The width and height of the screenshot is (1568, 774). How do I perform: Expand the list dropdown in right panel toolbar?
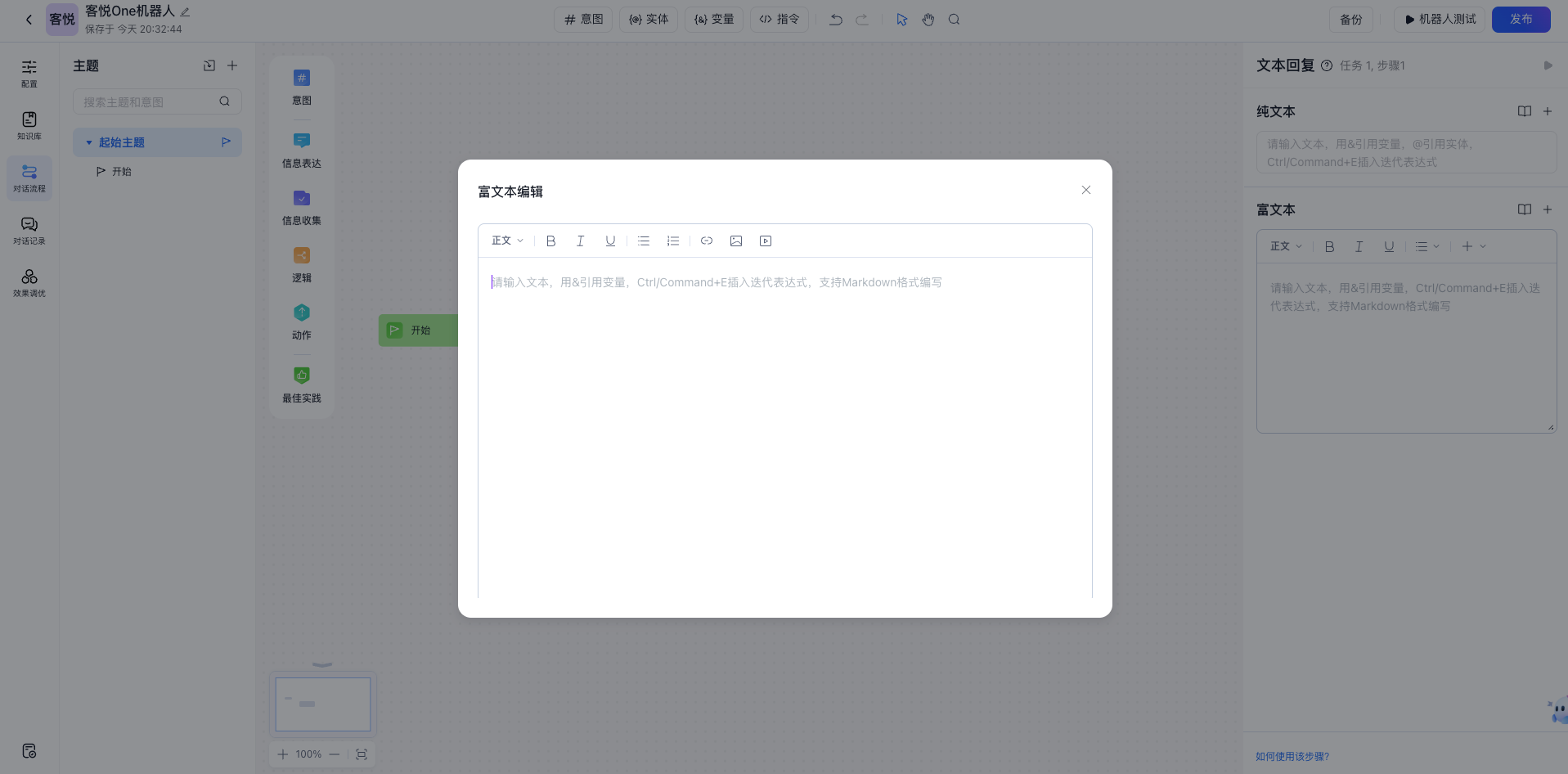click(x=1427, y=246)
